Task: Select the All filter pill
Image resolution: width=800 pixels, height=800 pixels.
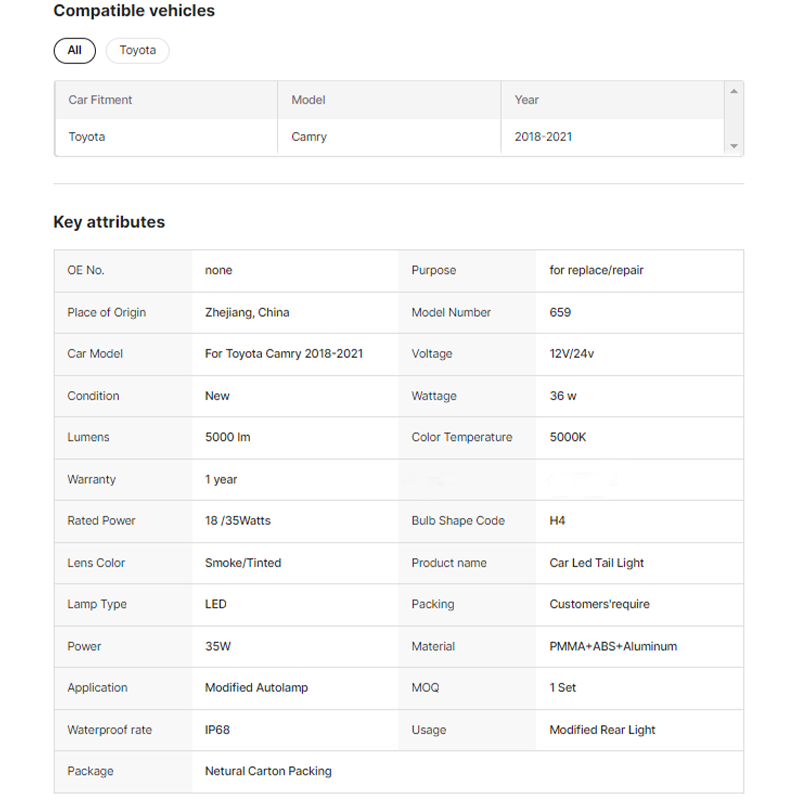Action: [x=74, y=50]
